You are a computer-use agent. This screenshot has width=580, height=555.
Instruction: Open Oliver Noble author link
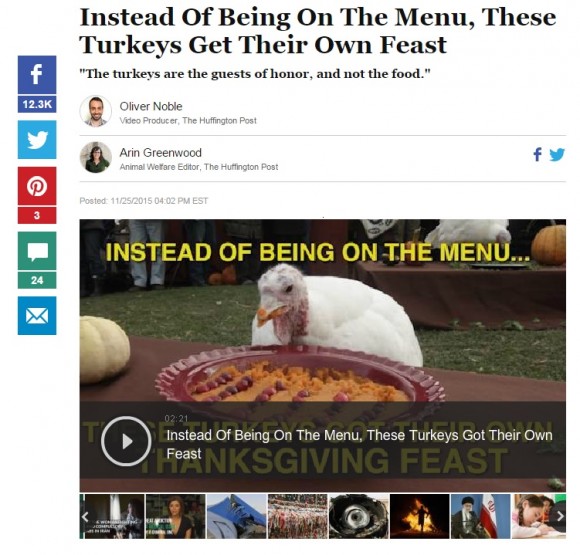click(x=151, y=107)
